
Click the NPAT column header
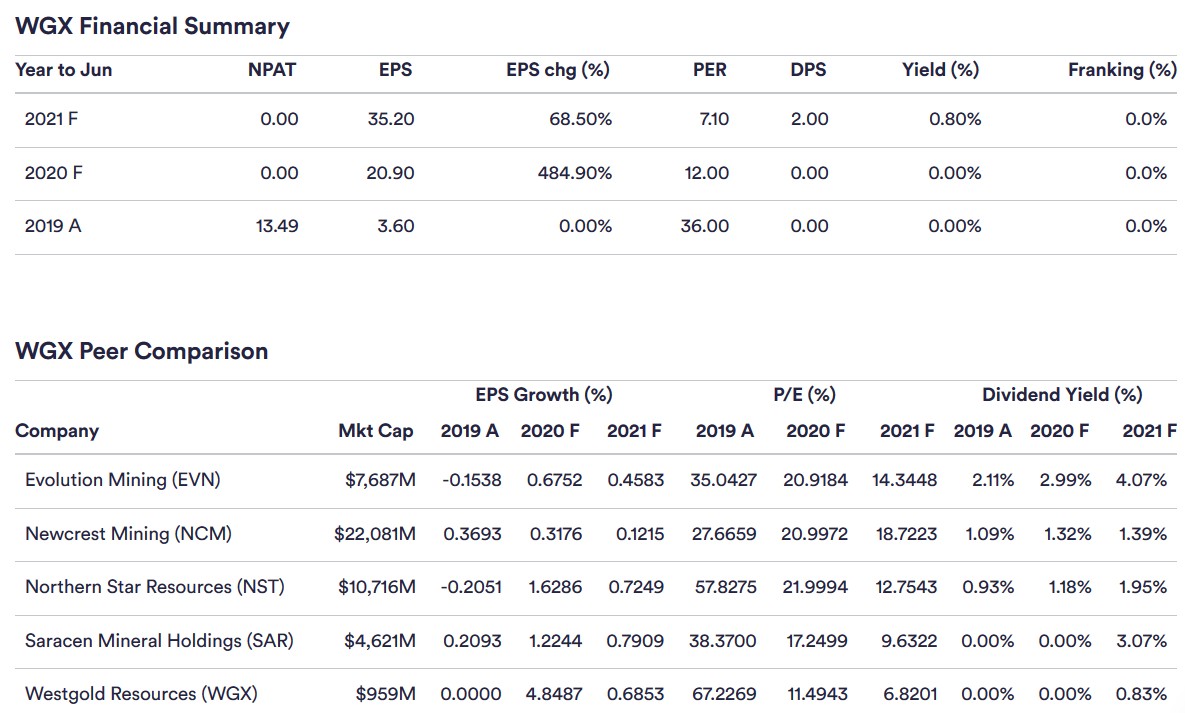coord(273,70)
